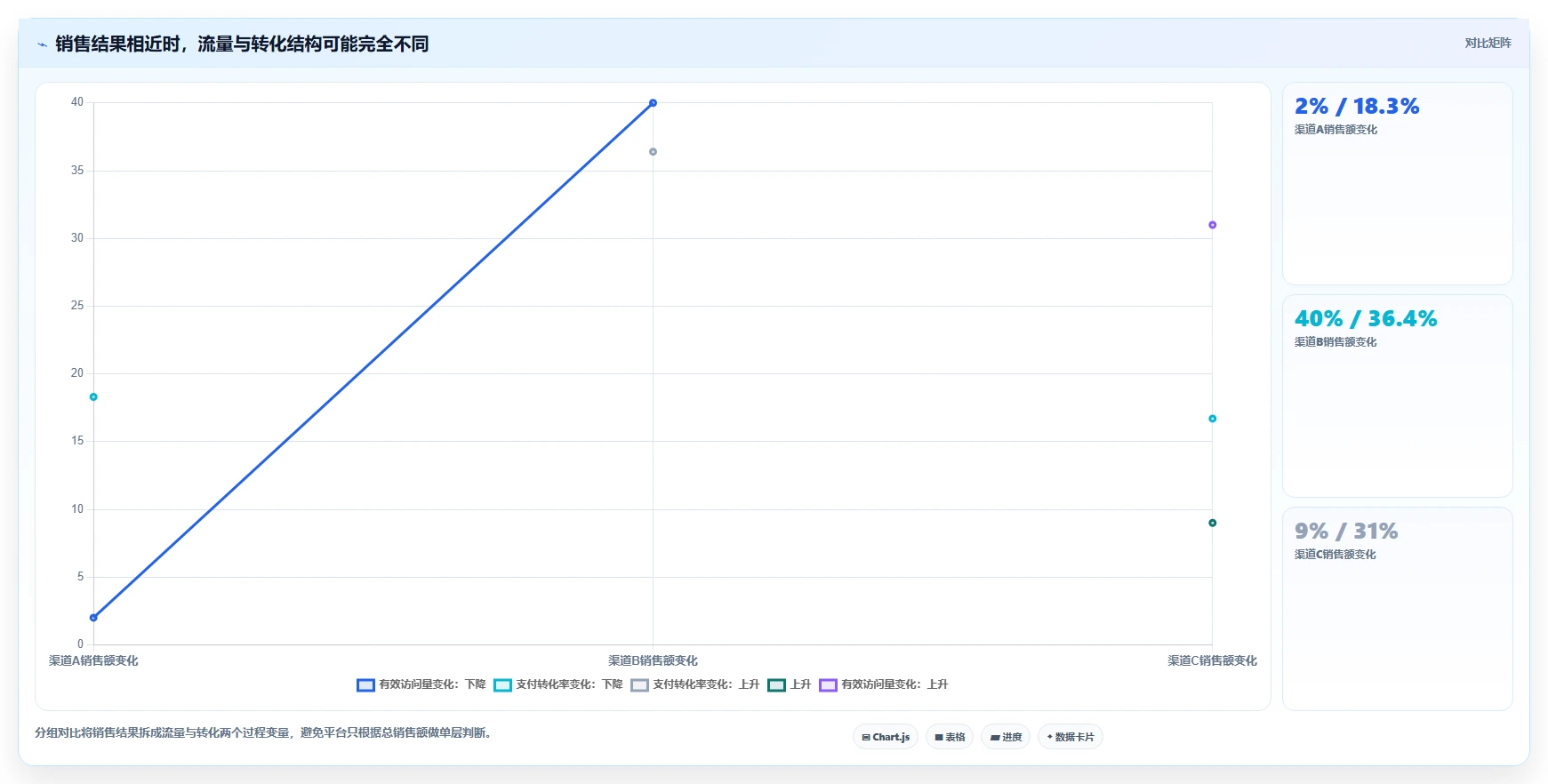This screenshot has width=1548, height=784.
Task: Click the 渠道B销售额变化 x-axis label
Action: coord(653,661)
